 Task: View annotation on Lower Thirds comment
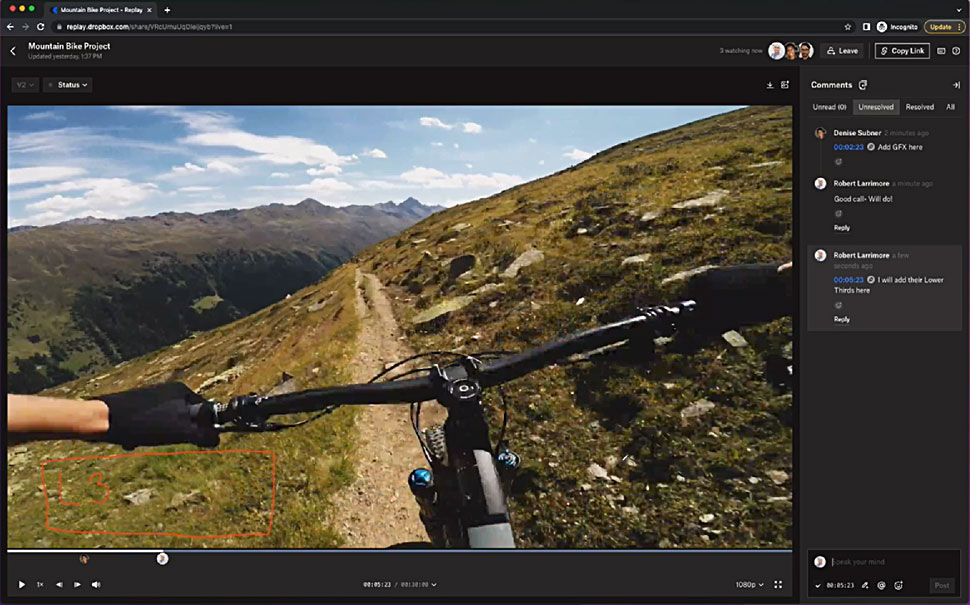tap(871, 280)
